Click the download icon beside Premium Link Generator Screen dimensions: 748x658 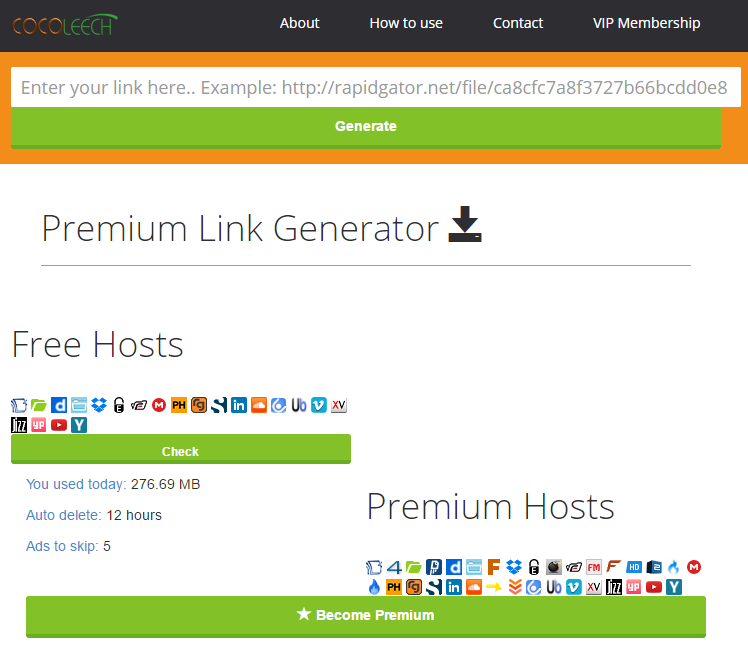coord(465,224)
